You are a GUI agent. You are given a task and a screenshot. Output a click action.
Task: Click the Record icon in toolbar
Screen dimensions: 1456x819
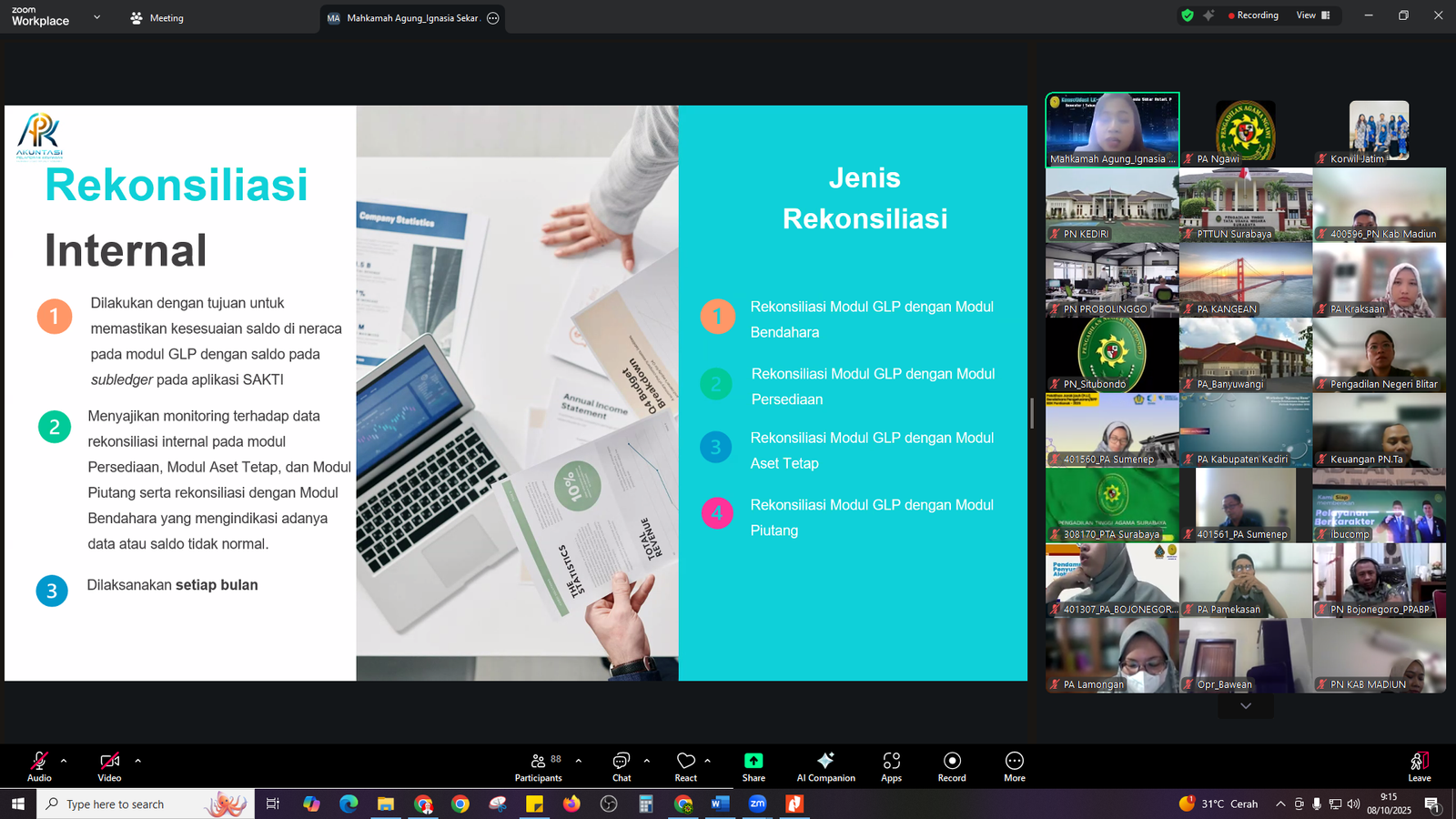tap(952, 761)
